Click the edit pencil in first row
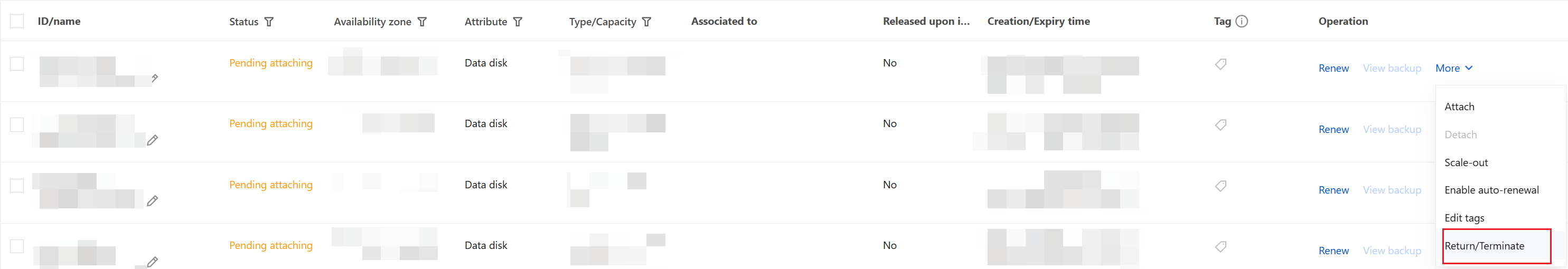This screenshot has height=269, width=1568. (155, 78)
